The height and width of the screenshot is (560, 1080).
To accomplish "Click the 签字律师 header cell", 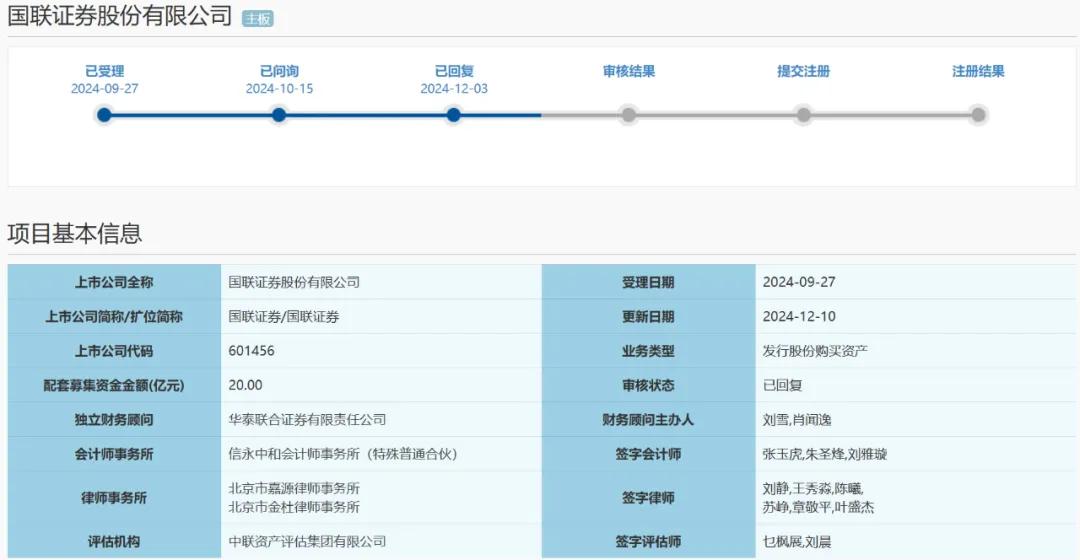I will click(x=648, y=498).
